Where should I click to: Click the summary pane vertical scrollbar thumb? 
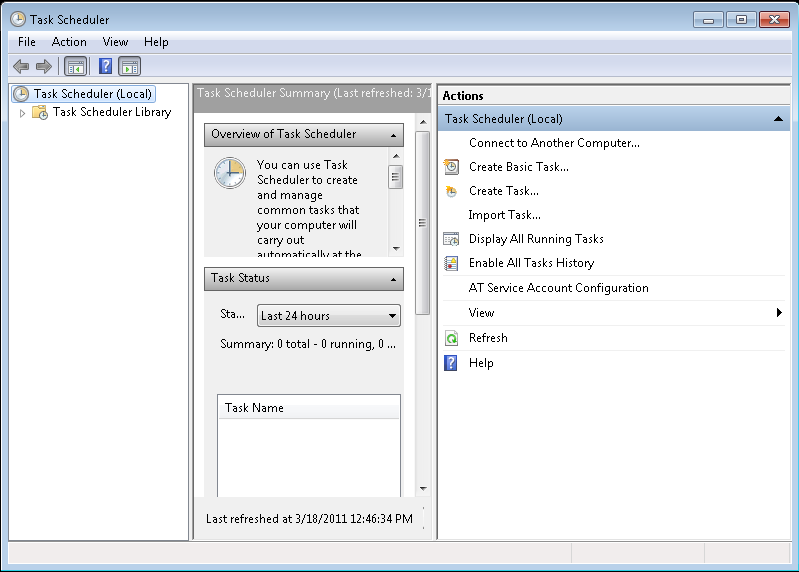tap(422, 223)
